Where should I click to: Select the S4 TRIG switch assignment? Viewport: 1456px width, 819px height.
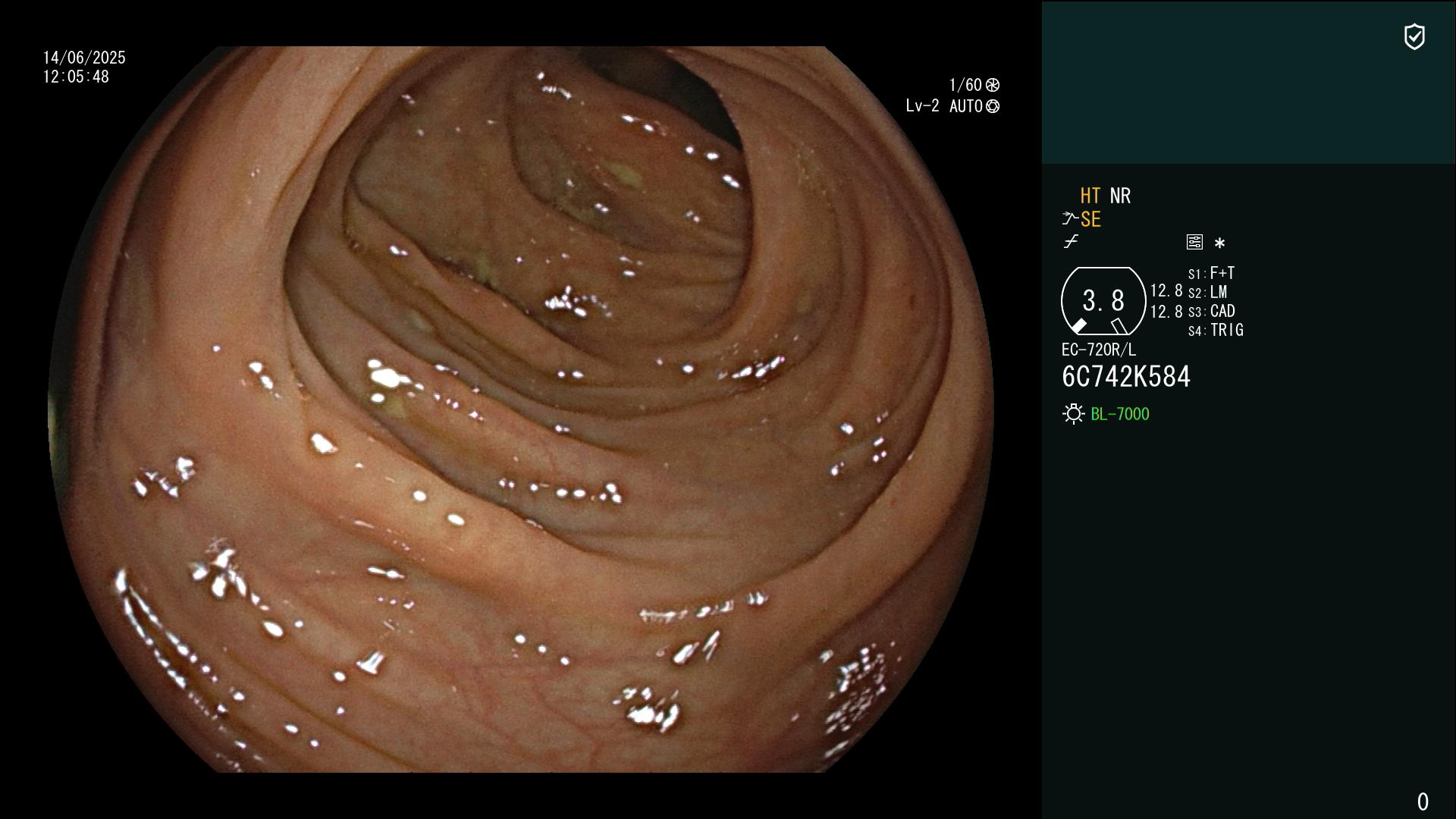click(x=1216, y=330)
